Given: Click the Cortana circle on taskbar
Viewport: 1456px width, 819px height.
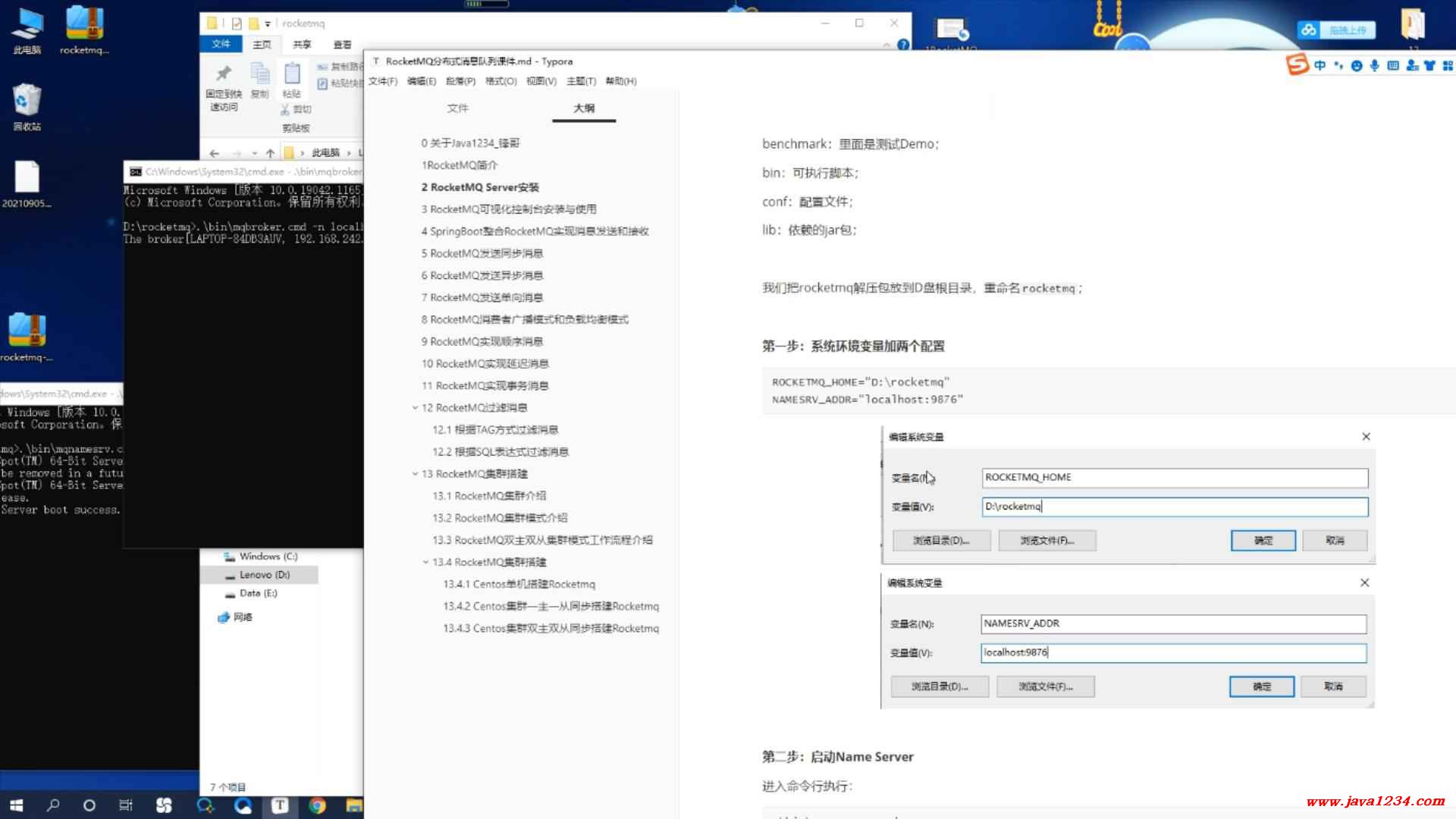Looking at the screenshot, I should (x=89, y=805).
